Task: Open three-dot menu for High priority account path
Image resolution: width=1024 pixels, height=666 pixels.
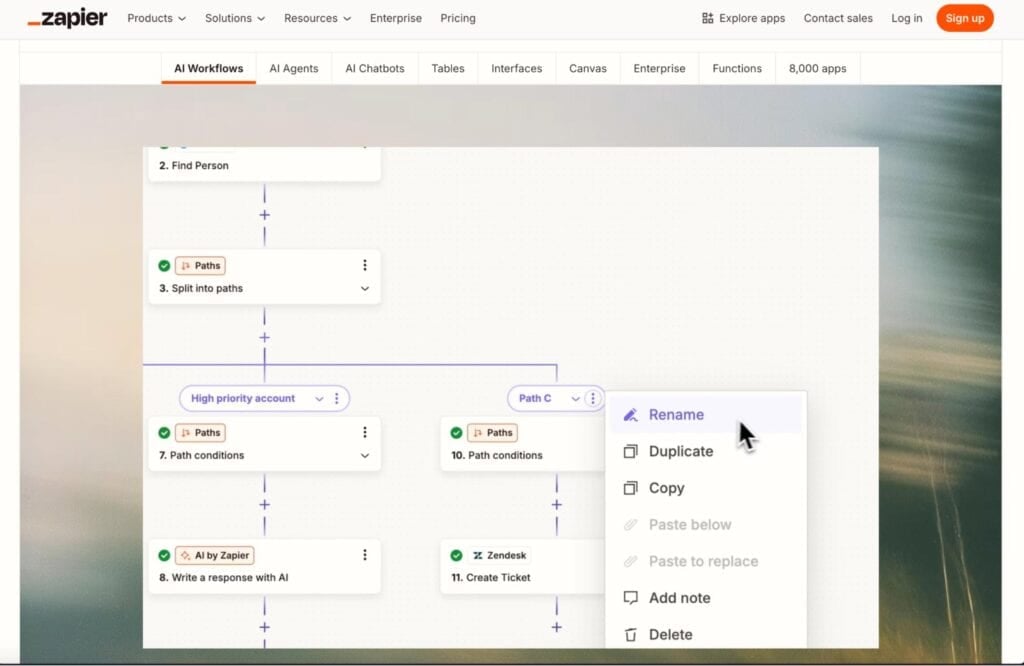Action: (x=337, y=398)
